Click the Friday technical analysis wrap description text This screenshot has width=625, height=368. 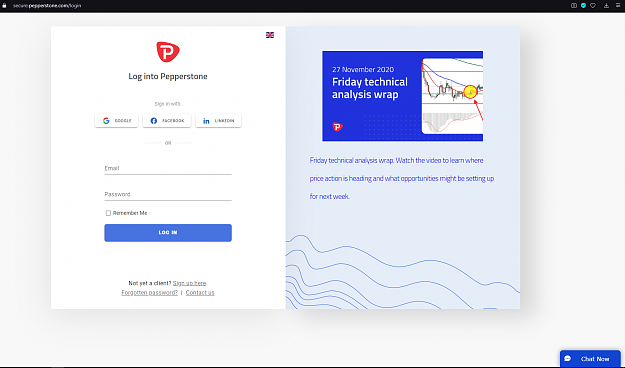(402, 178)
